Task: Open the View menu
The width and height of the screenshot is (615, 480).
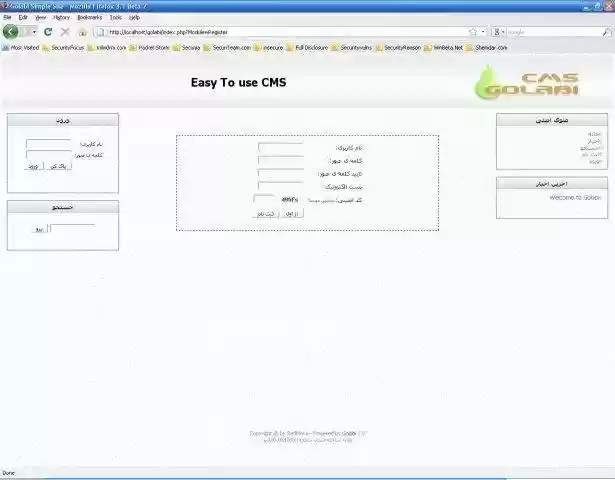Action: click(40, 17)
